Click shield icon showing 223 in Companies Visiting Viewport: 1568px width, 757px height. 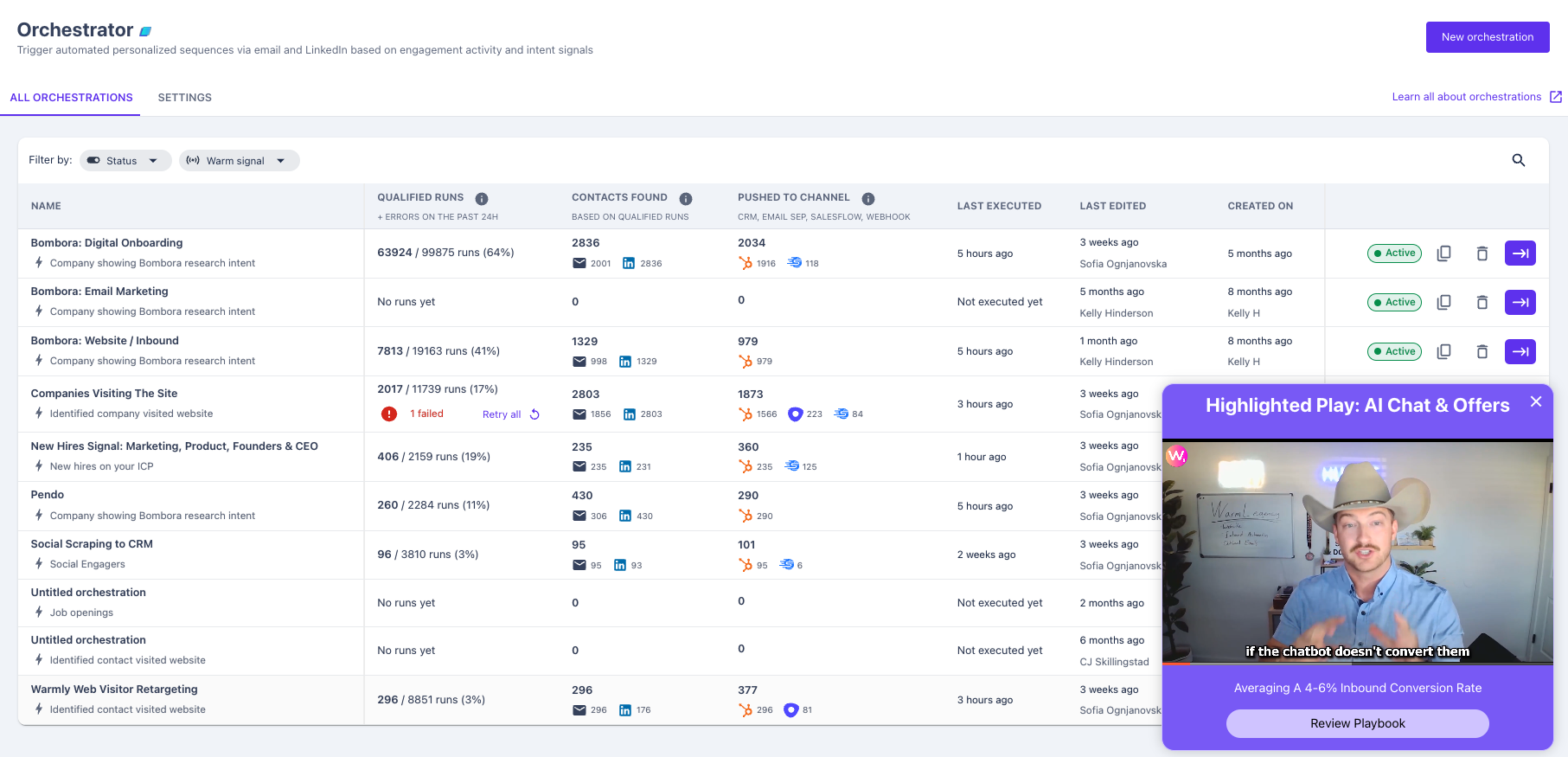point(795,414)
